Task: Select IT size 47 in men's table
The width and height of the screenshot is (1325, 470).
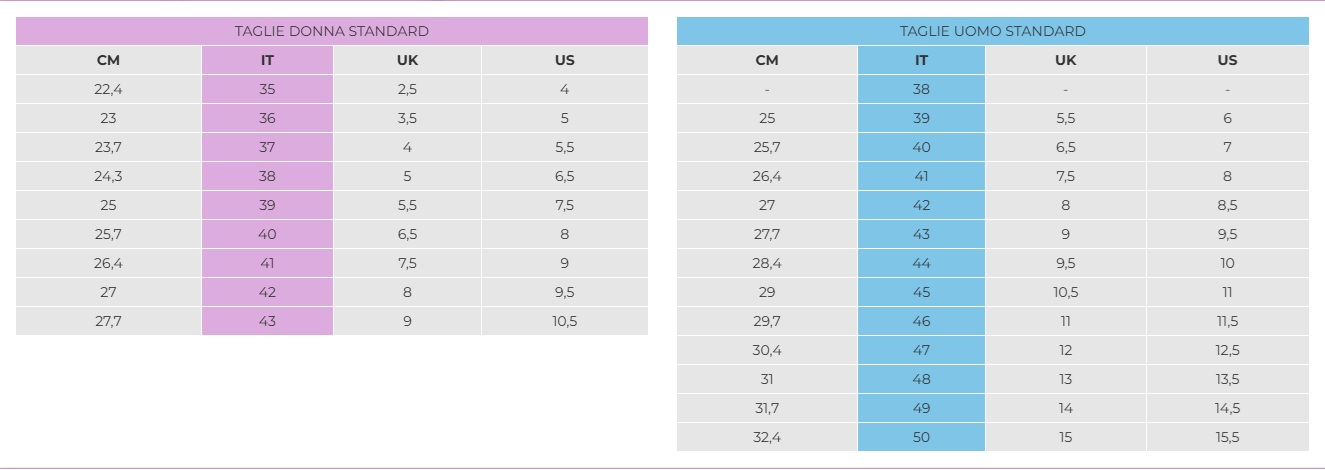Action: (921, 350)
